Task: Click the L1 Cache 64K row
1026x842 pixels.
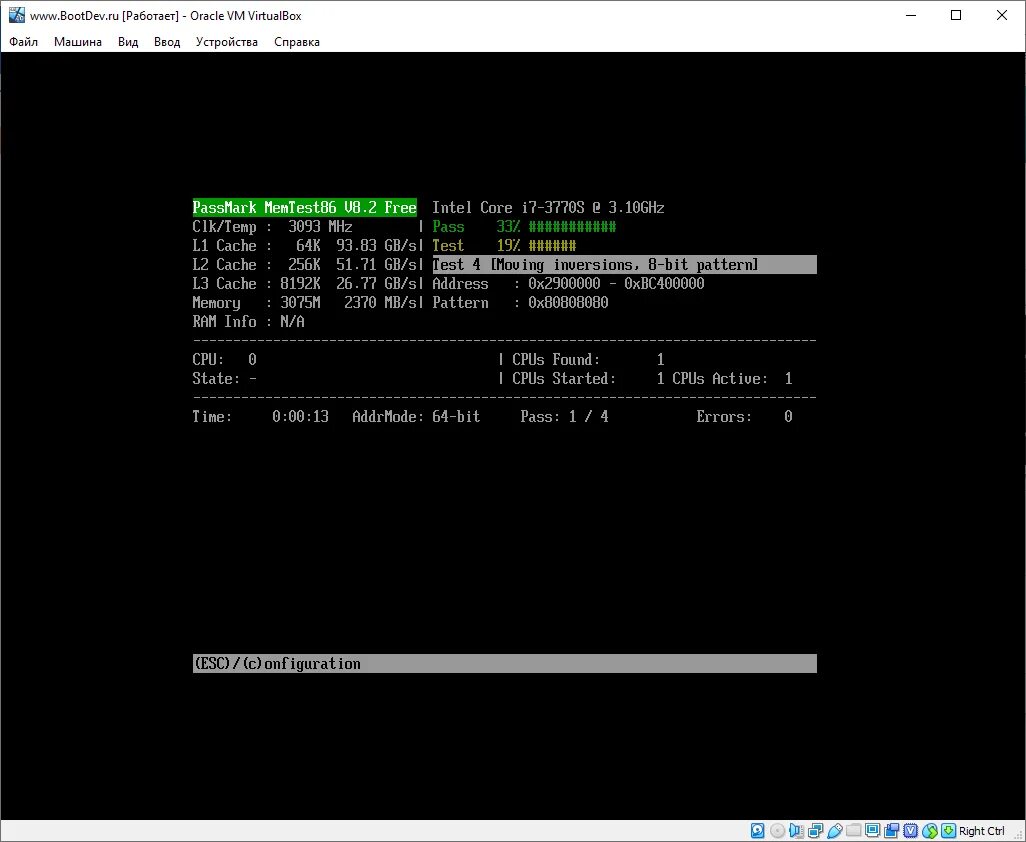Action: coord(304,246)
